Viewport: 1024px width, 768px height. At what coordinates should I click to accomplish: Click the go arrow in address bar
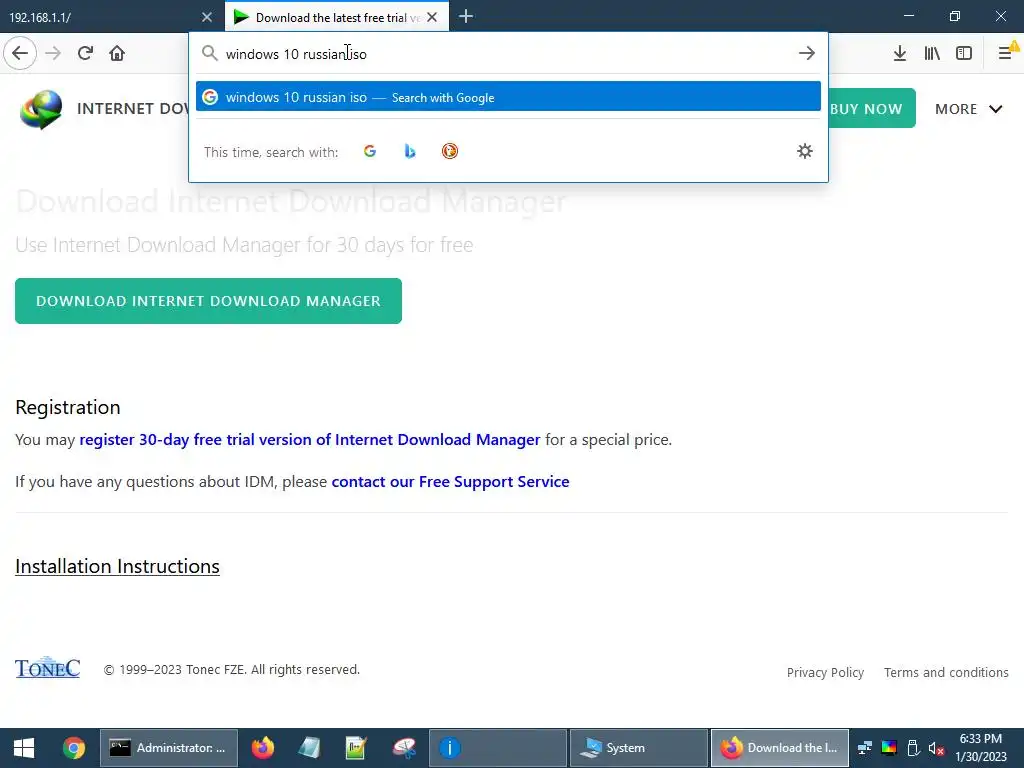point(807,53)
